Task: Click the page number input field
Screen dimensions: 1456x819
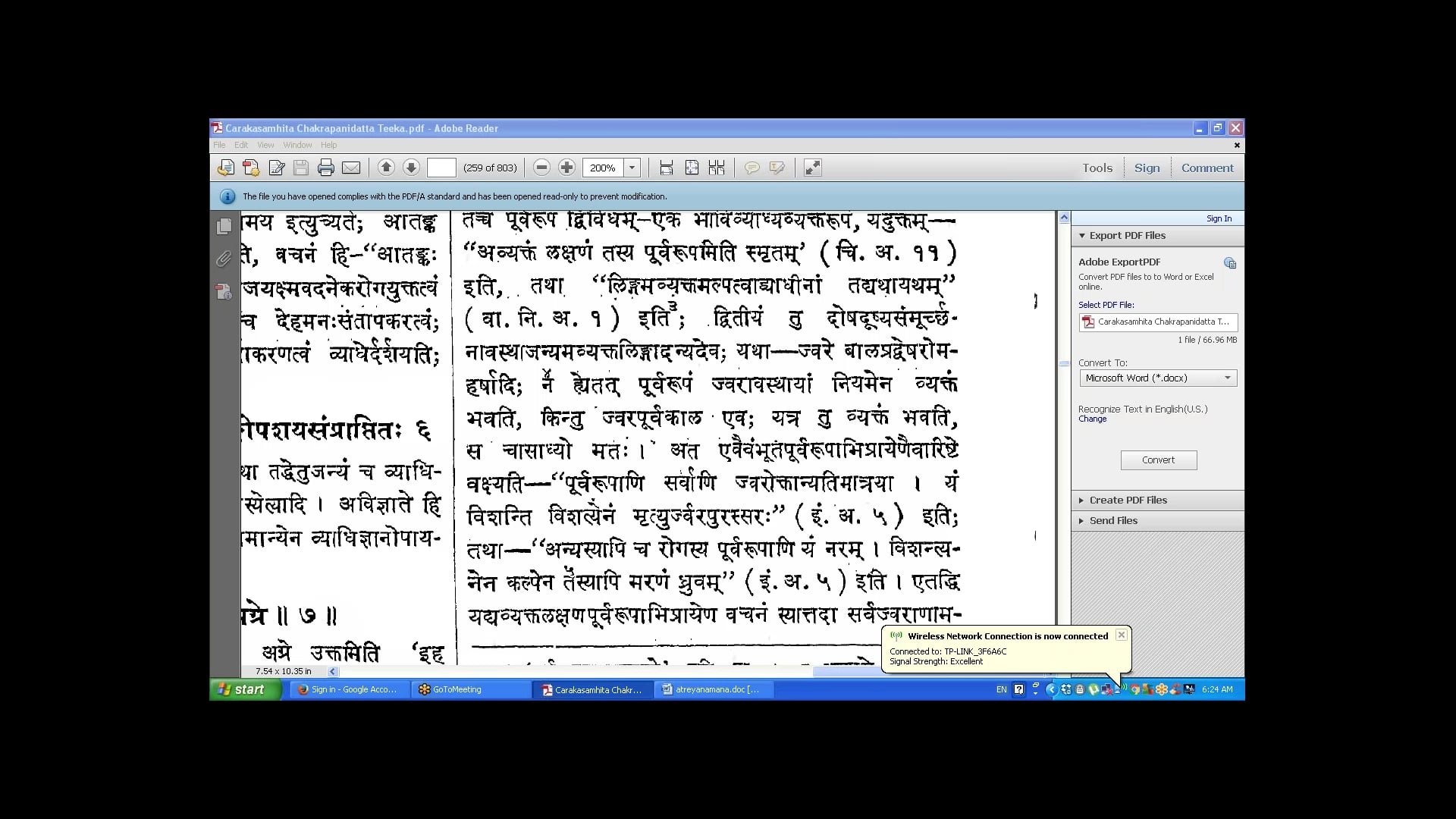Action: click(x=441, y=168)
